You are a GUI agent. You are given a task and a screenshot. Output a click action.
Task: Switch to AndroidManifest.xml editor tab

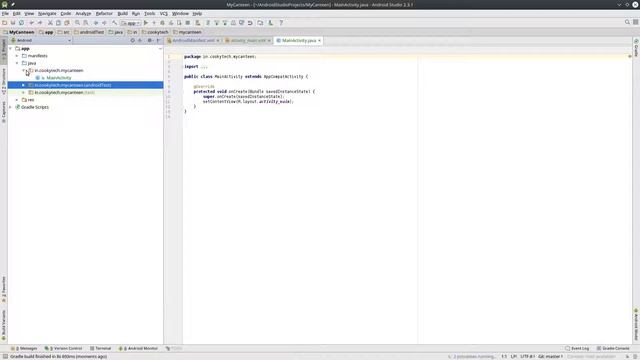click(x=193, y=41)
